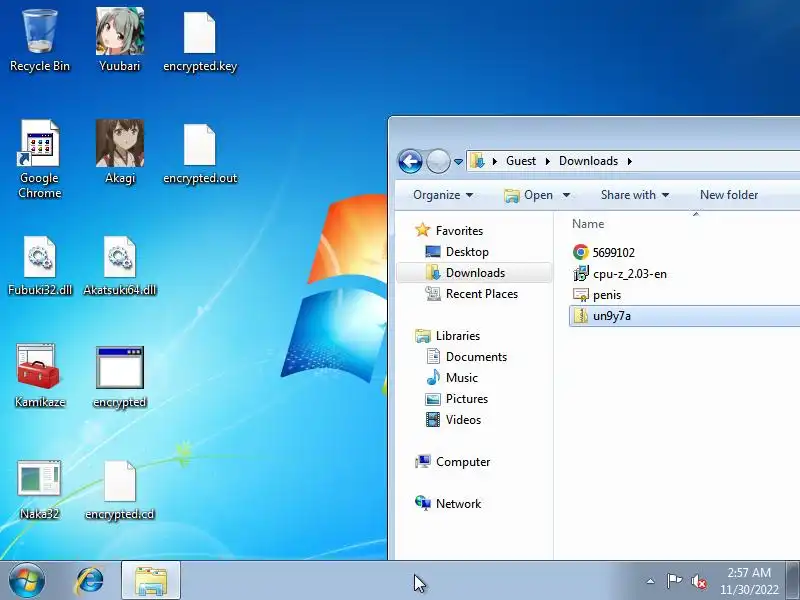Select the penis certificate file
The width and height of the screenshot is (800, 600).
(597, 294)
